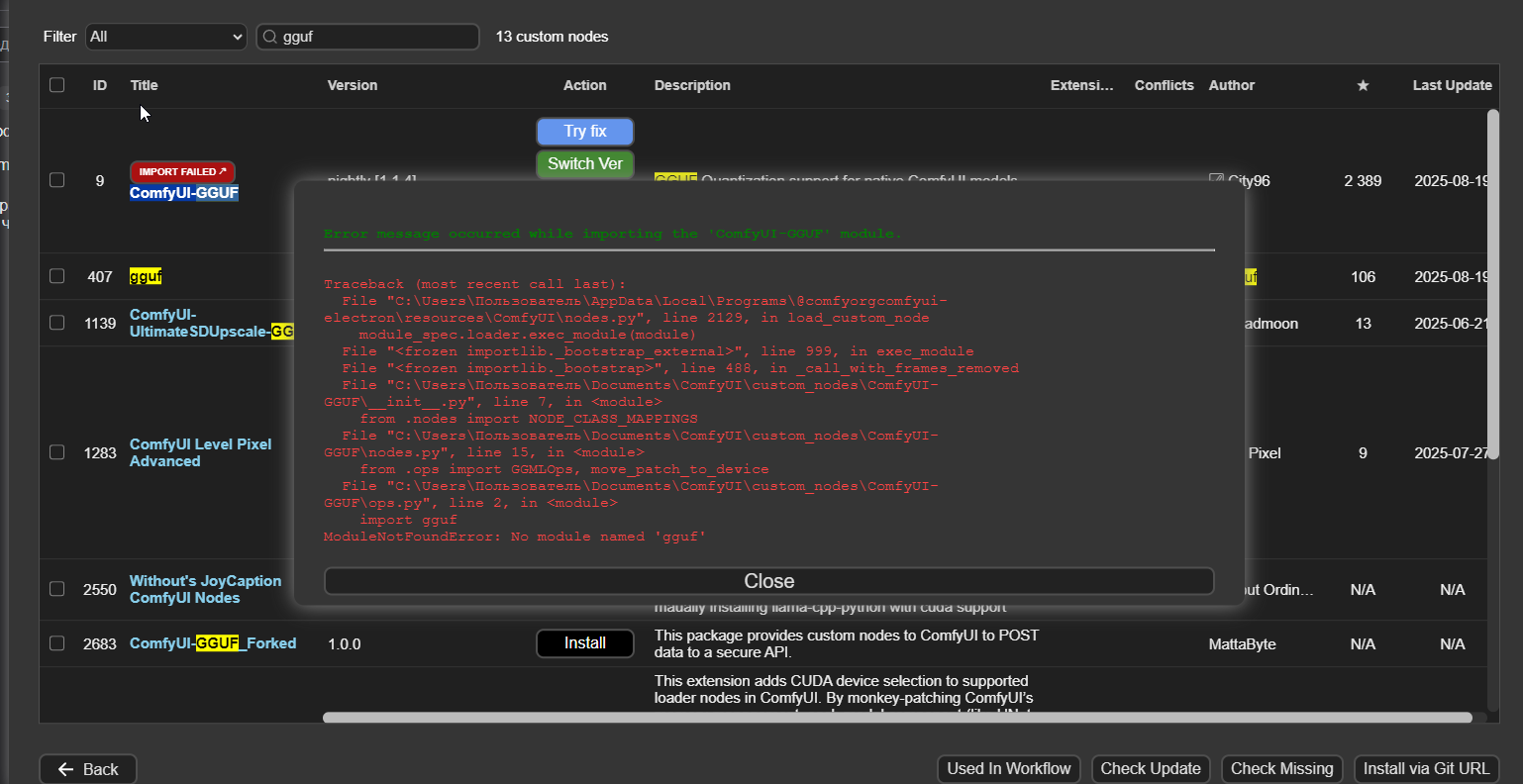Screen dimensions: 1523x784
Task: Click the last update date in row 407
Action: [x=1452, y=276]
